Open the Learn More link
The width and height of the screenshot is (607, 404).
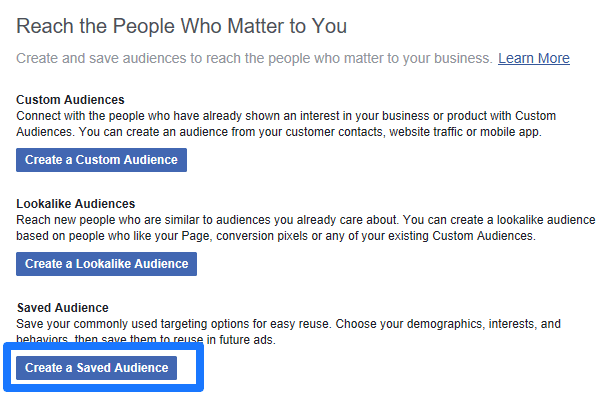click(x=533, y=58)
